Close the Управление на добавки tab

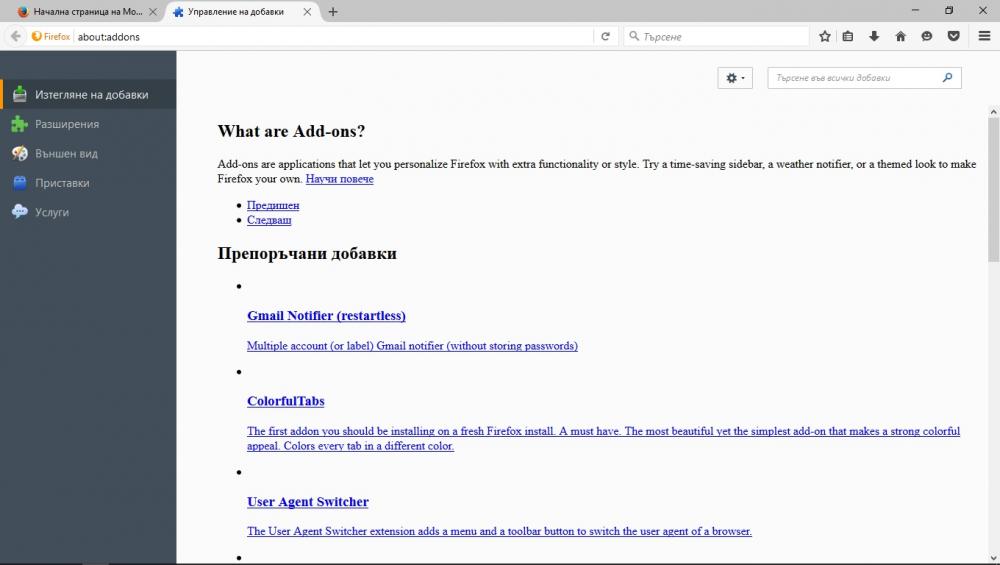pos(307,11)
